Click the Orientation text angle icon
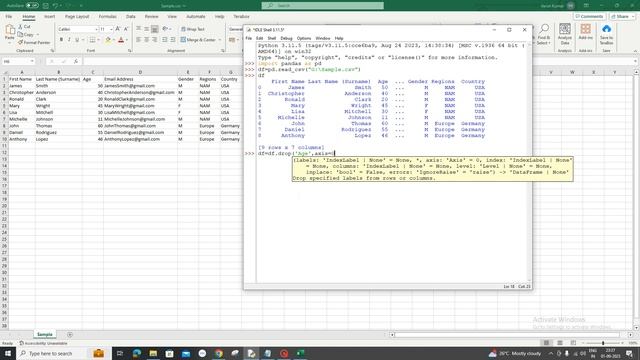Image resolution: width=640 pixels, height=360 pixels. tap(165, 29)
